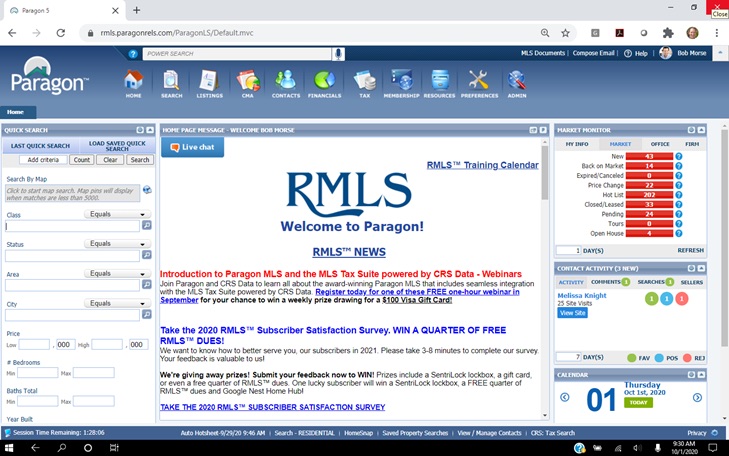Screen dimensions: 729x456
Task: Click the Price Low input field
Action: click(34, 344)
